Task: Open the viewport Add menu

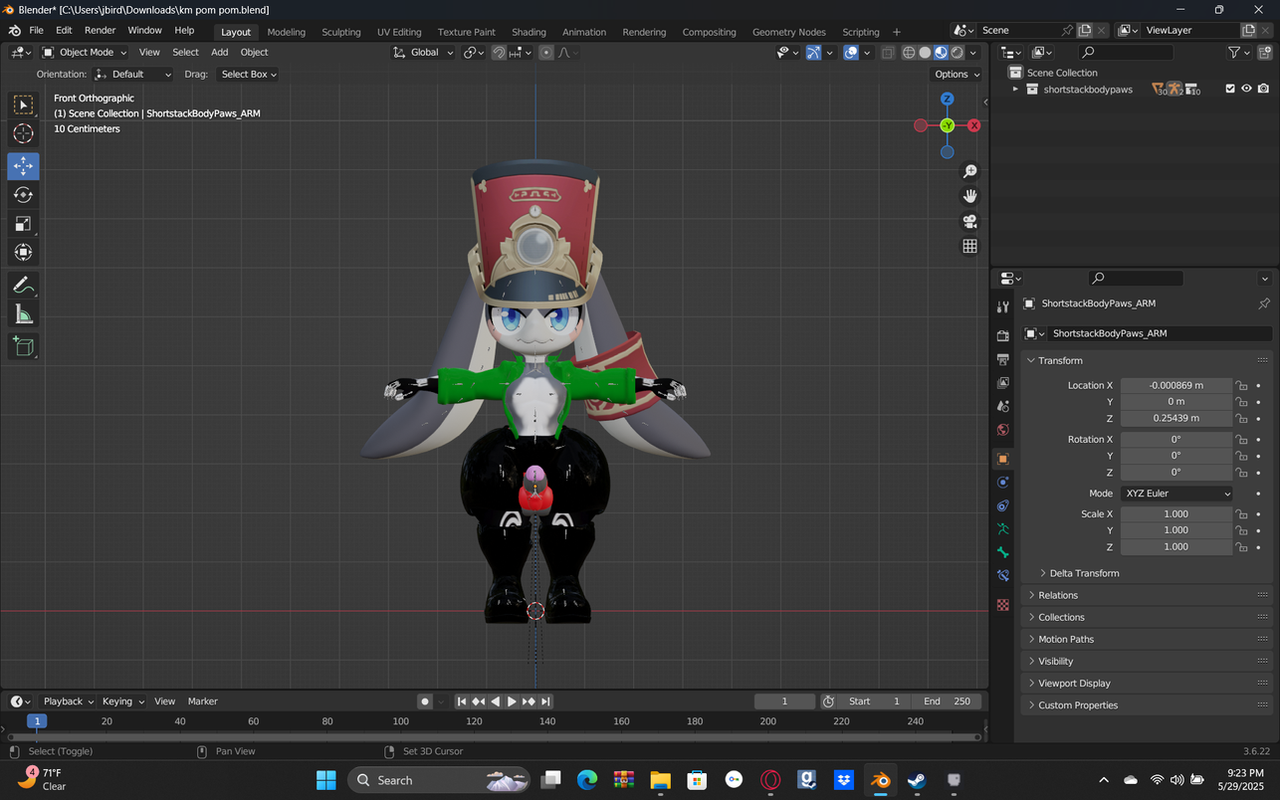Action: coord(219,52)
